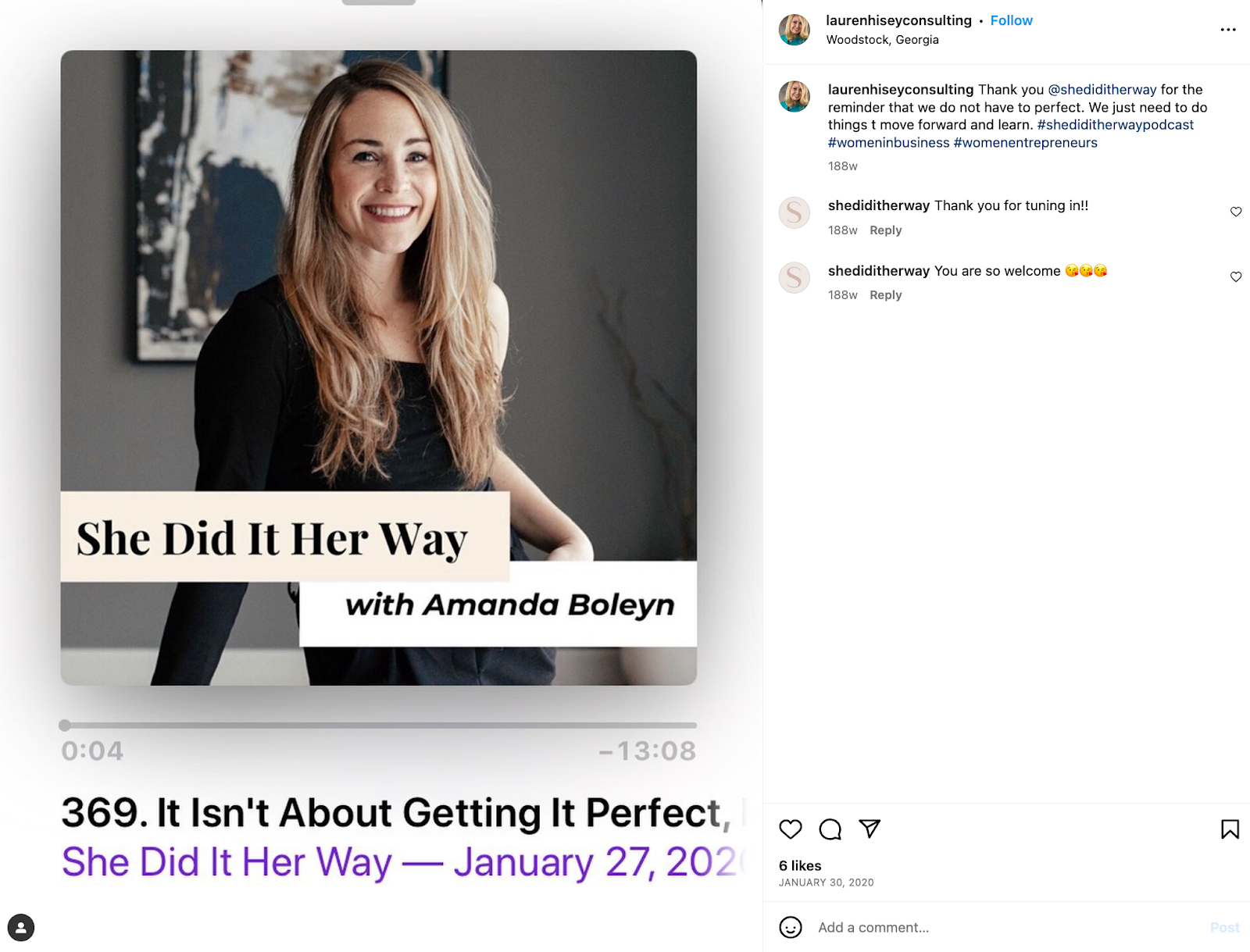Image resolution: width=1250 pixels, height=952 pixels.
Task: Open the #womenentrepreneurs hashtag
Action: (1025, 143)
